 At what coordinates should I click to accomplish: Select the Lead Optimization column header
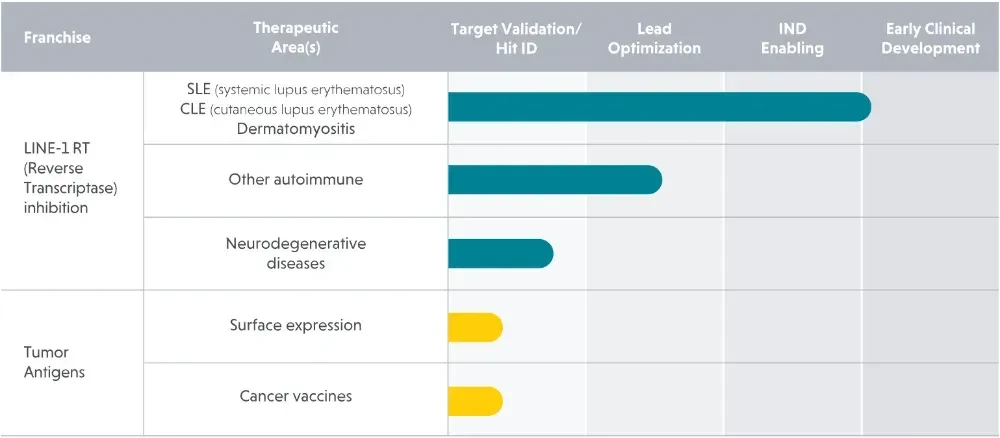[654, 38]
